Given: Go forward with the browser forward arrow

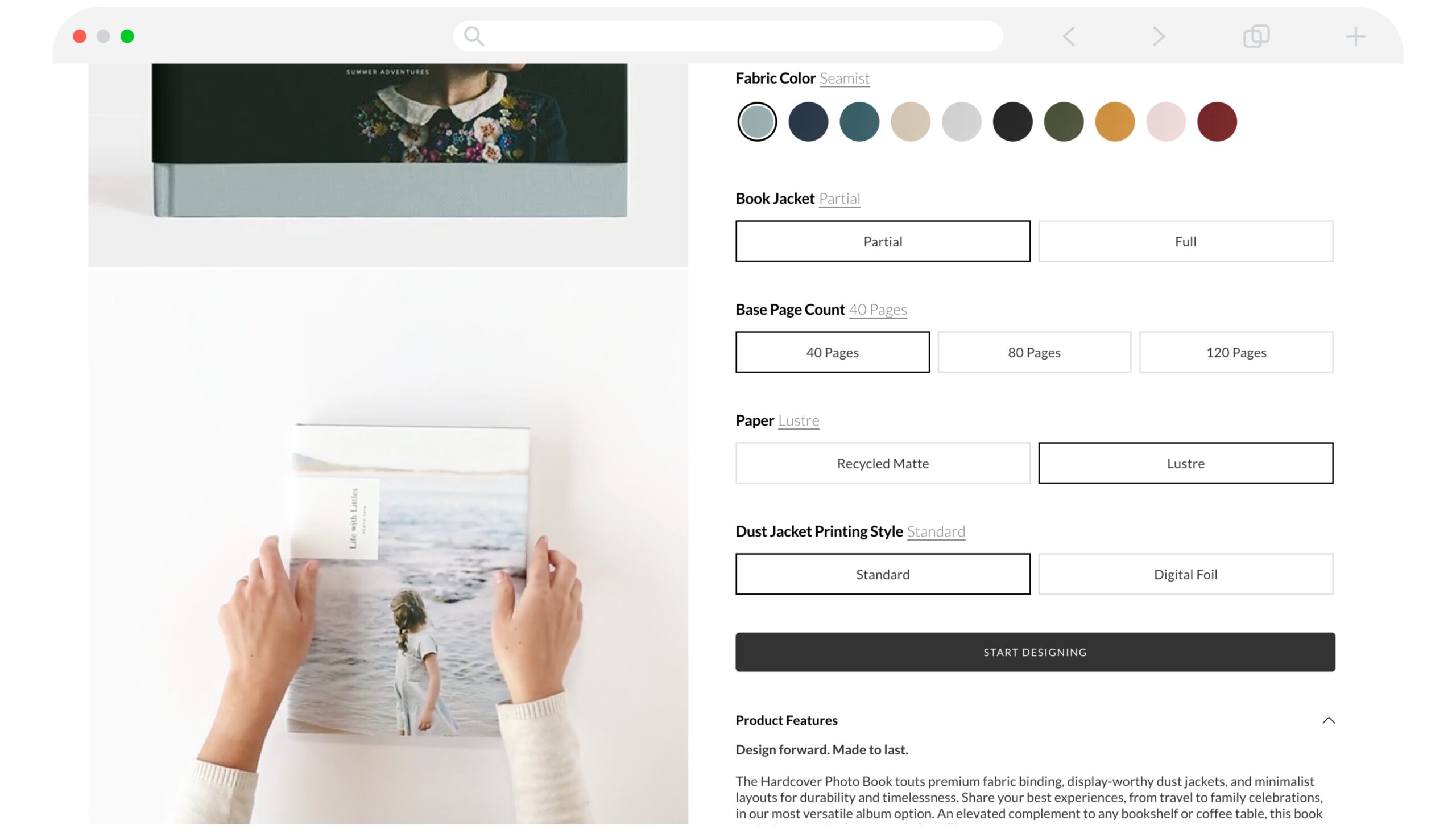Looking at the screenshot, I should tap(1159, 36).
